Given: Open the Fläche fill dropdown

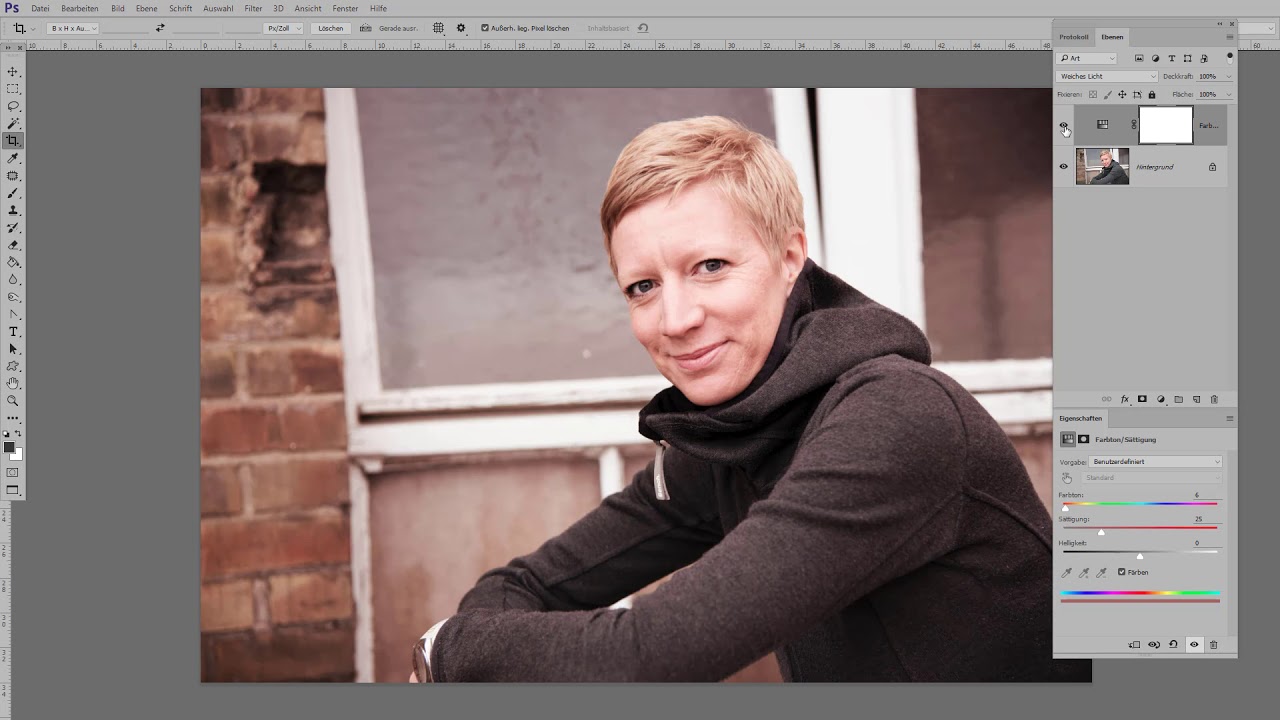Looking at the screenshot, I should (x=1229, y=95).
